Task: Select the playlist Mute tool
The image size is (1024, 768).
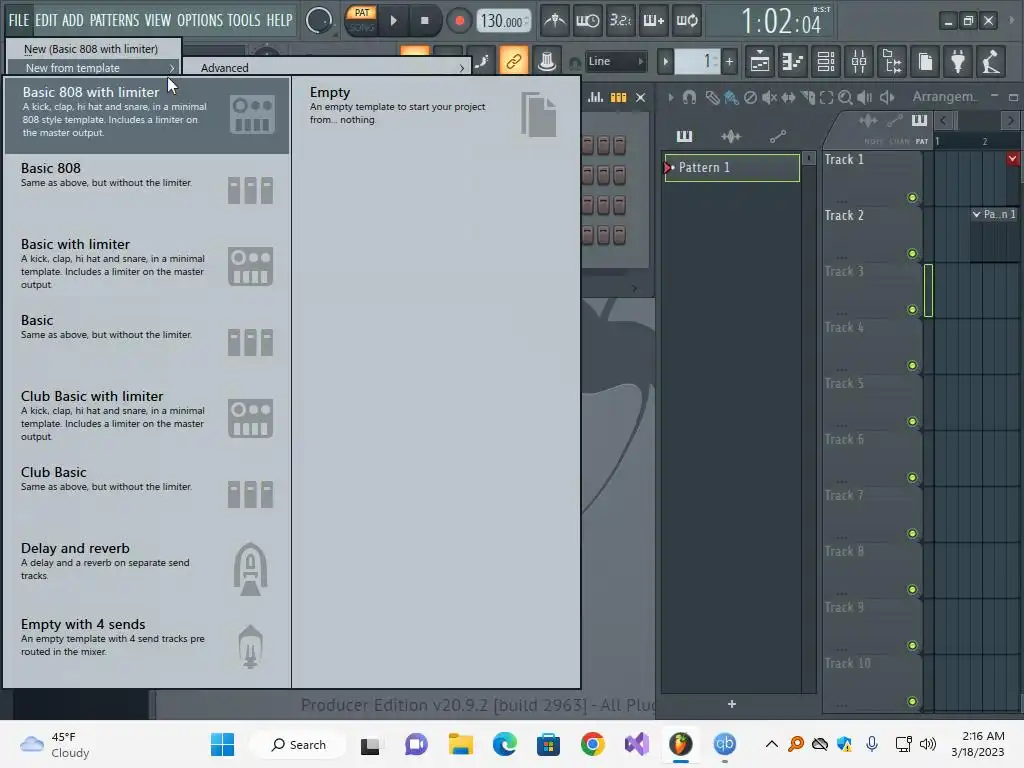Action: click(769, 97)
